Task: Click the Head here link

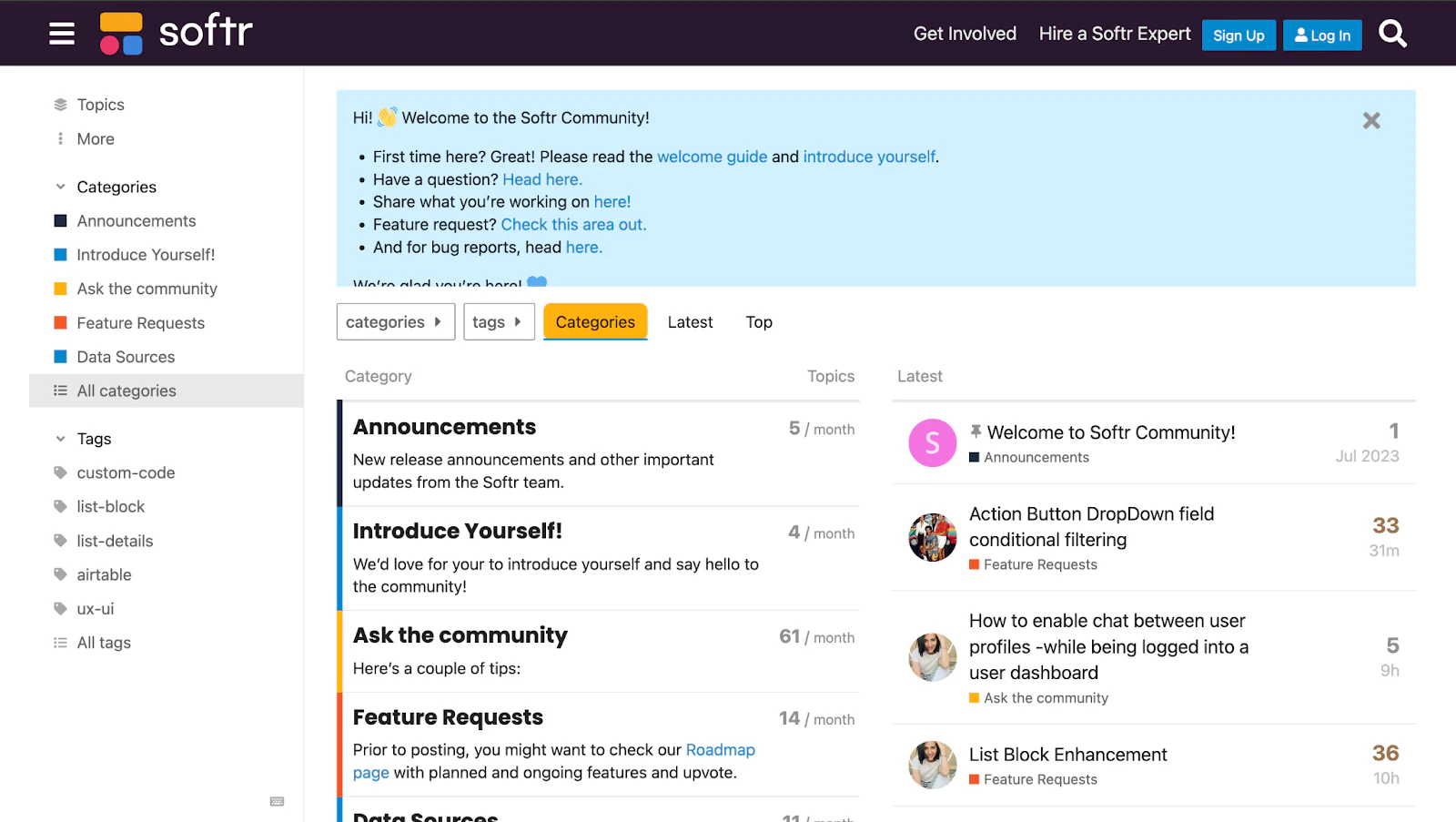Action: tap(542, 179)
